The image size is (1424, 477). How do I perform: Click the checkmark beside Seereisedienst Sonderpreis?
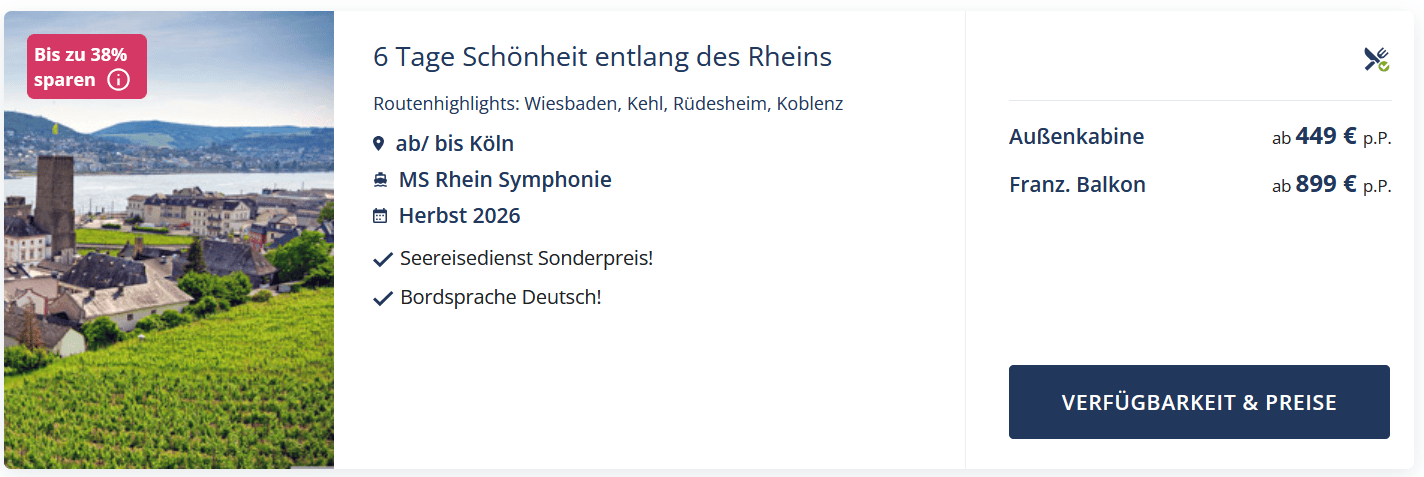coord(382,260)
